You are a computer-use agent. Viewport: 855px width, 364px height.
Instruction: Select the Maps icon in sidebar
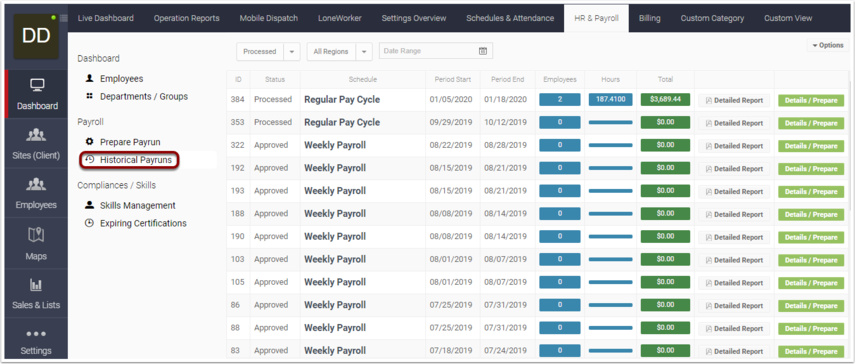pos(36,235)
